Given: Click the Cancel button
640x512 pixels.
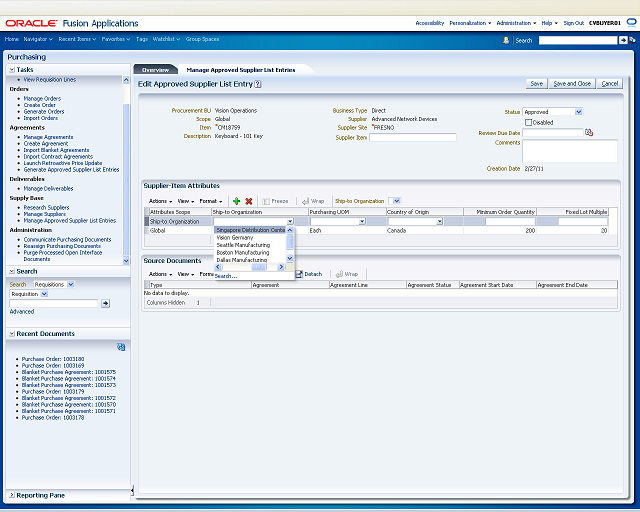Looking at the screenshot, I should coord(609,84).
